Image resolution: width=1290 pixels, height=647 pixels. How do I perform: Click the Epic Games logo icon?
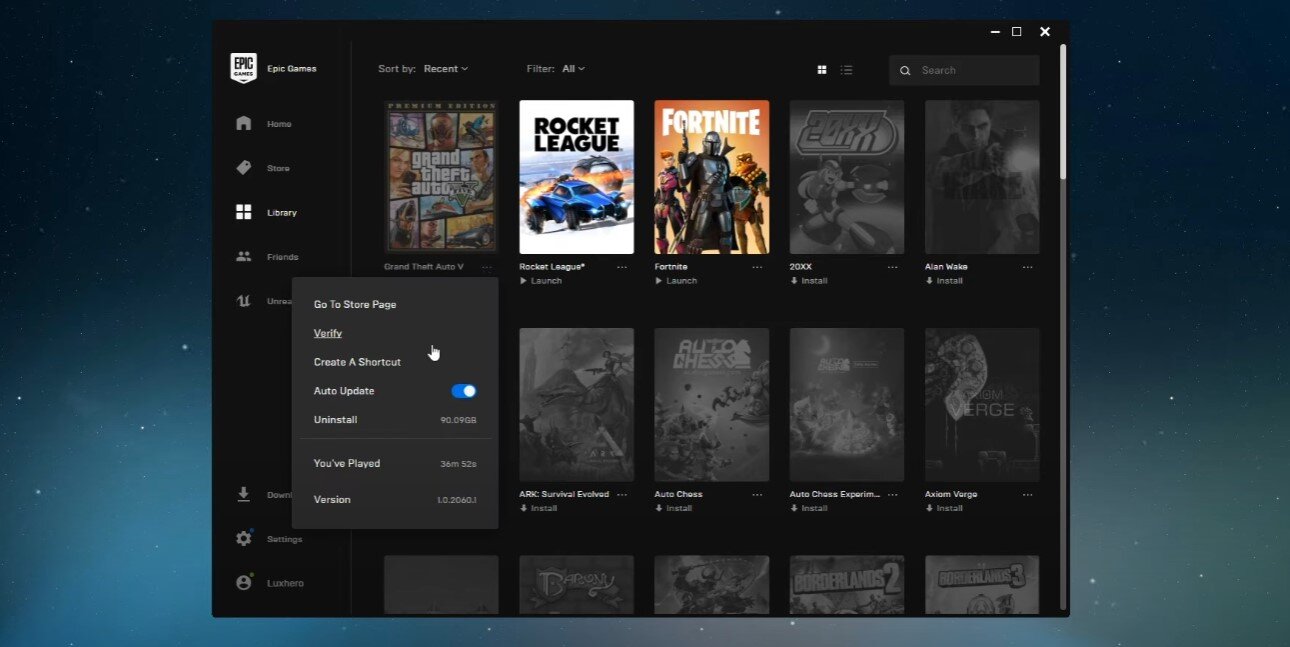pos(243,68)
